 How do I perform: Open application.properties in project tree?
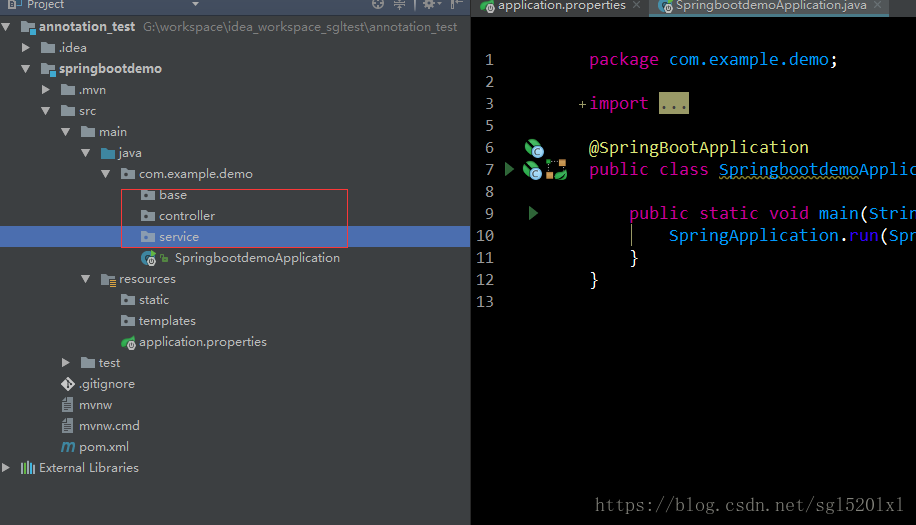(202, 342)
